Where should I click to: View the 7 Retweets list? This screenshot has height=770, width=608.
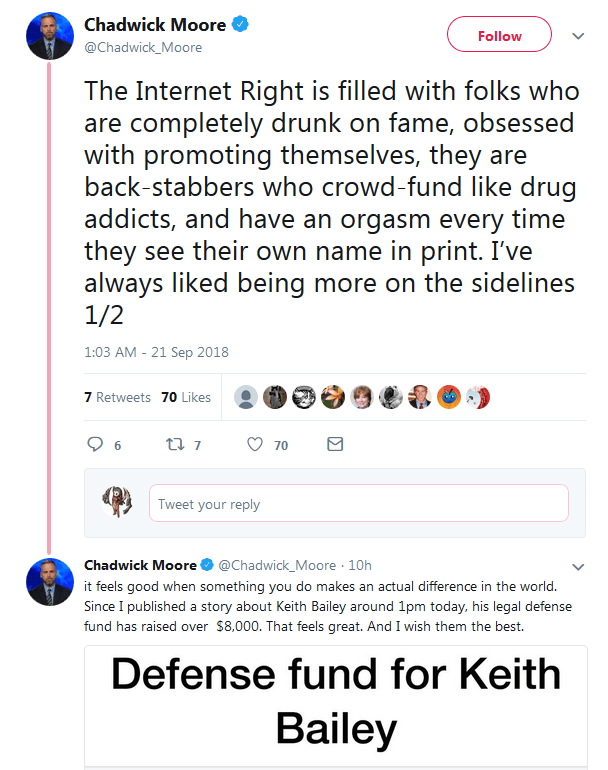pos(117,397)
